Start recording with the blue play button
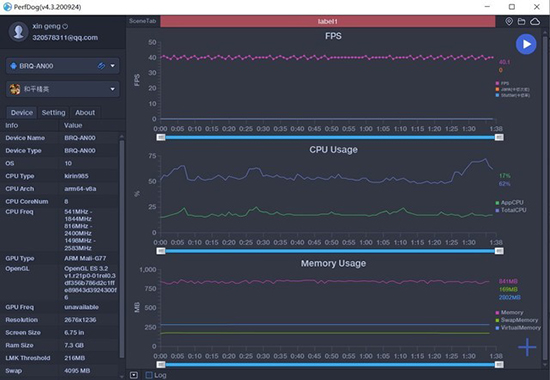The height and width of the screenshot is (380, 550). [526, 44]
